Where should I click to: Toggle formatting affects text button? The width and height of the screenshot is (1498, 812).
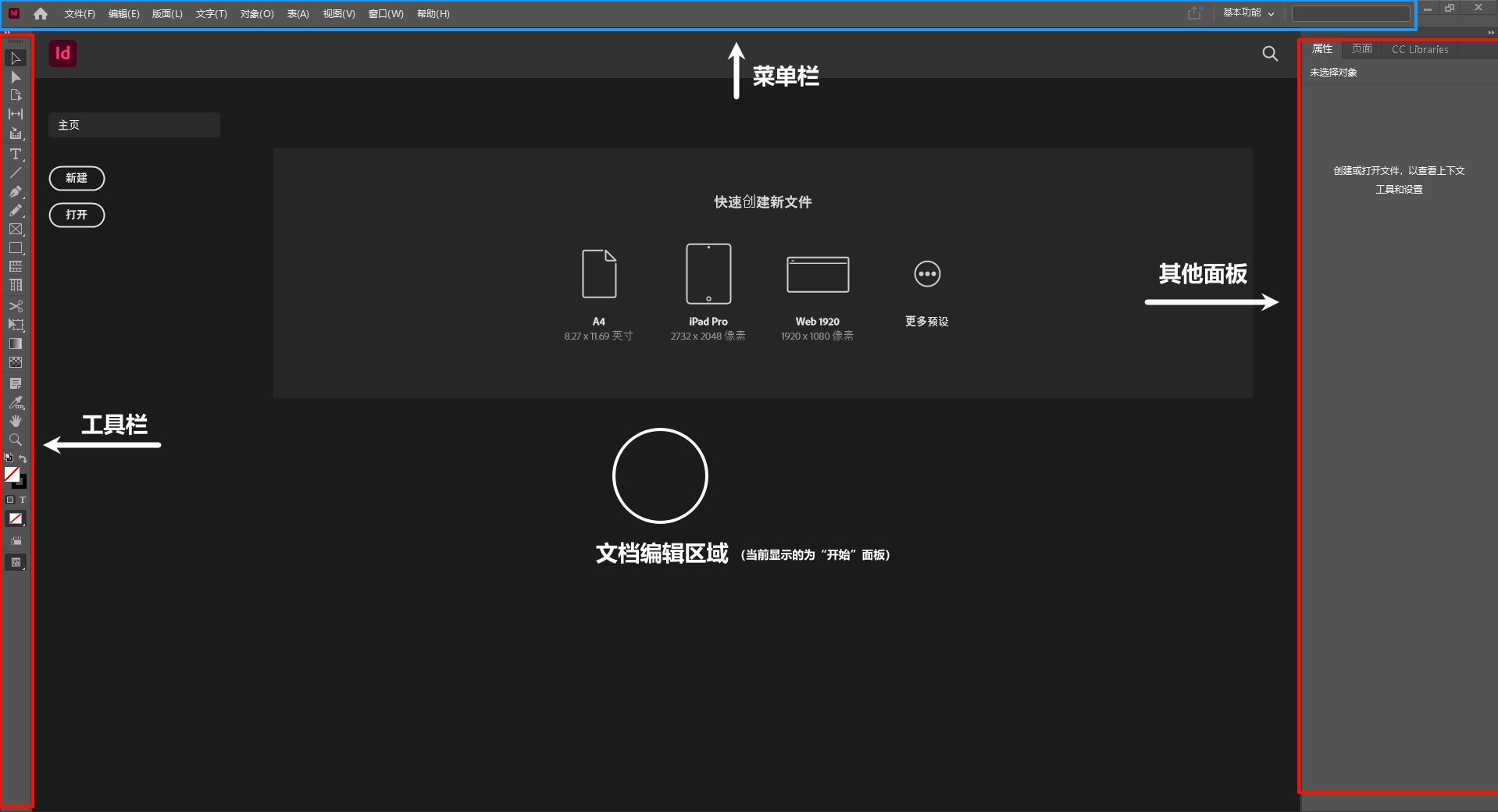click(23, 500)
